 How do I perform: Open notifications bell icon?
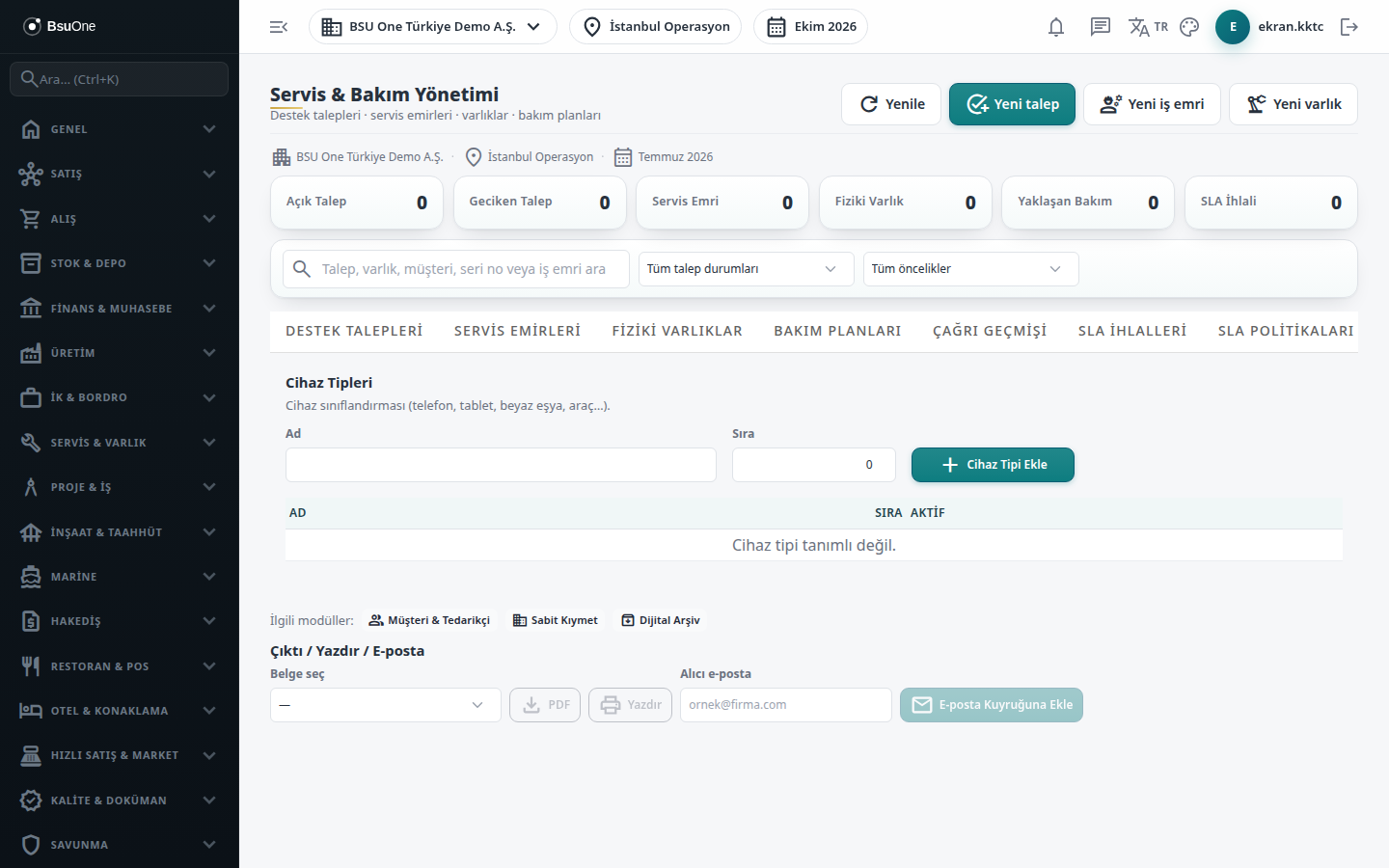point(1056,27)
